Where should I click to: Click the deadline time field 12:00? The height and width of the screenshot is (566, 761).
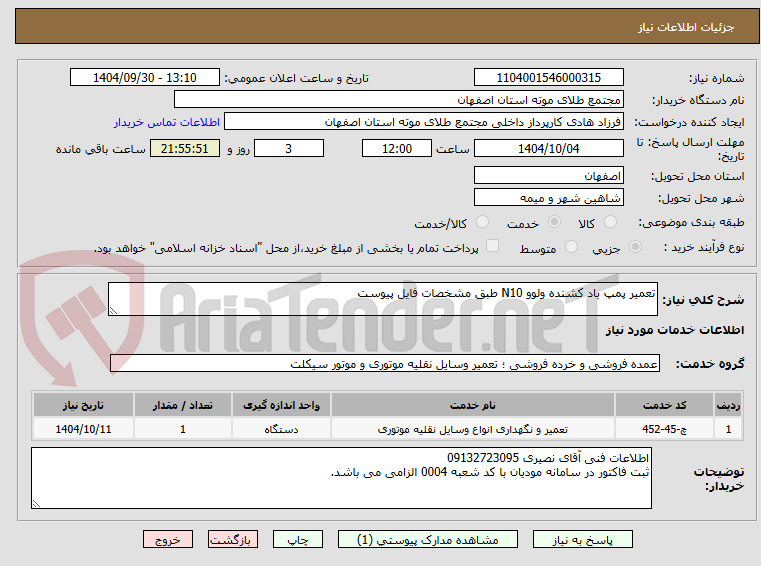tap(397, 149)
